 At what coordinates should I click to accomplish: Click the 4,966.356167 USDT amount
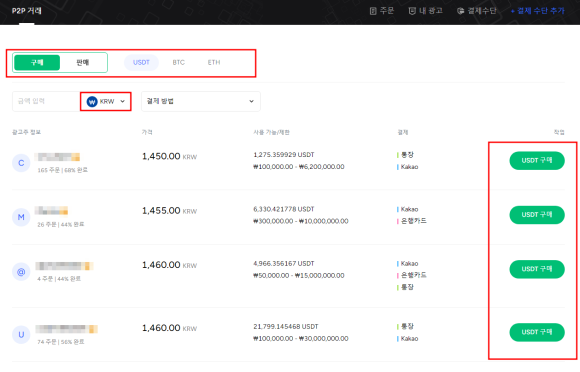tap(284, 264)
